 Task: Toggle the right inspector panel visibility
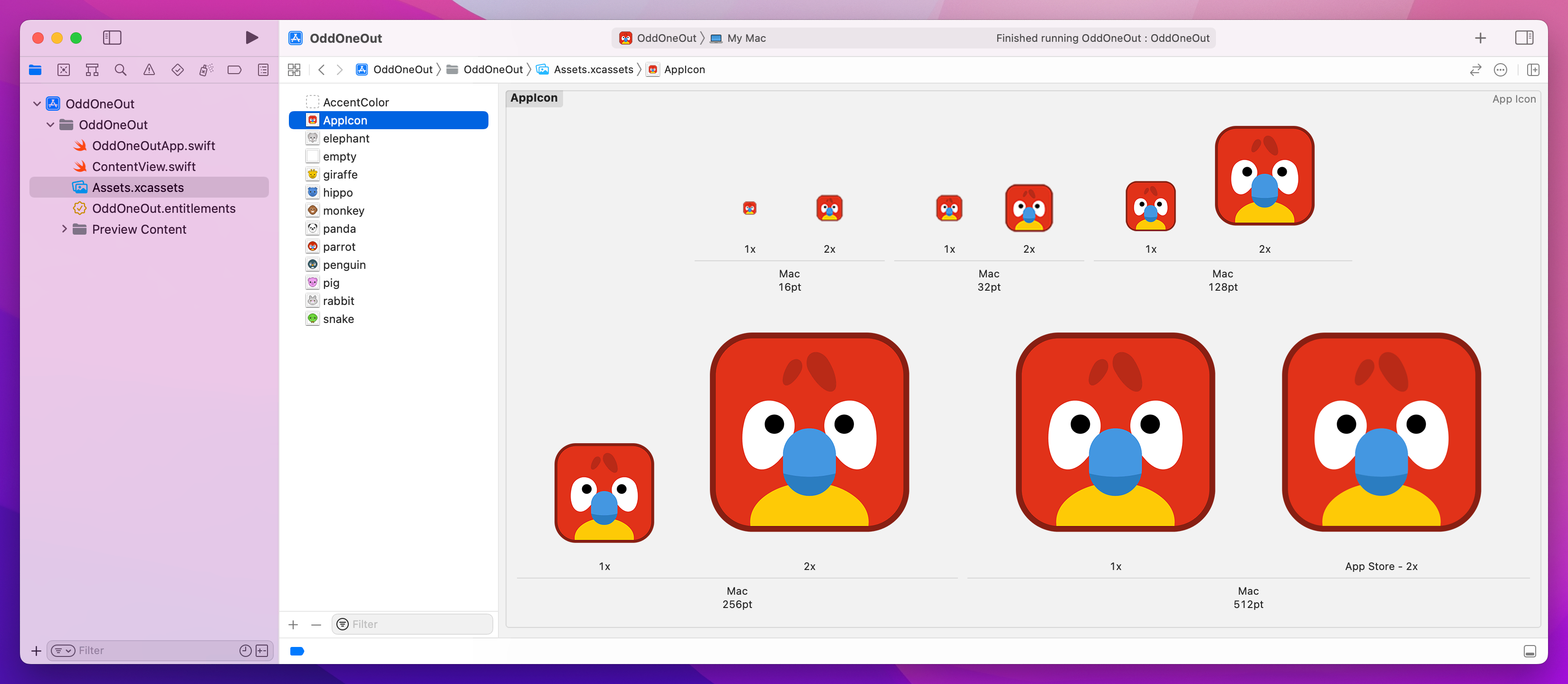pos(1524,37)
